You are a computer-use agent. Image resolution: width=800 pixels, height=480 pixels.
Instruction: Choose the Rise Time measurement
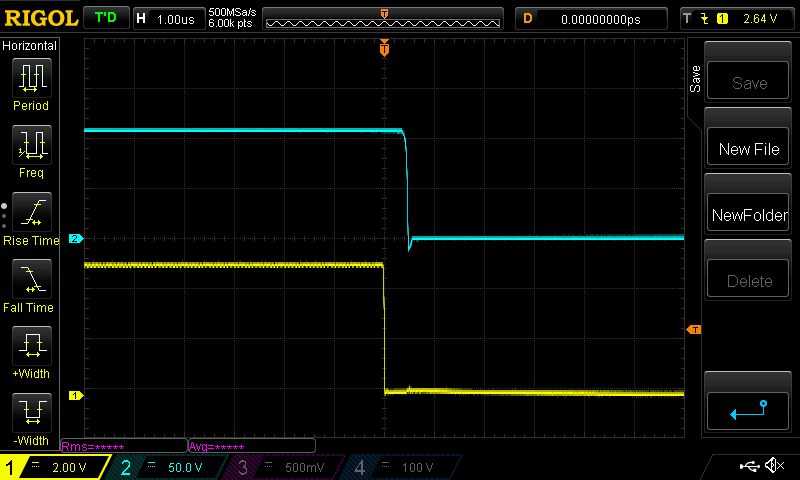click(x=31, y=217)
